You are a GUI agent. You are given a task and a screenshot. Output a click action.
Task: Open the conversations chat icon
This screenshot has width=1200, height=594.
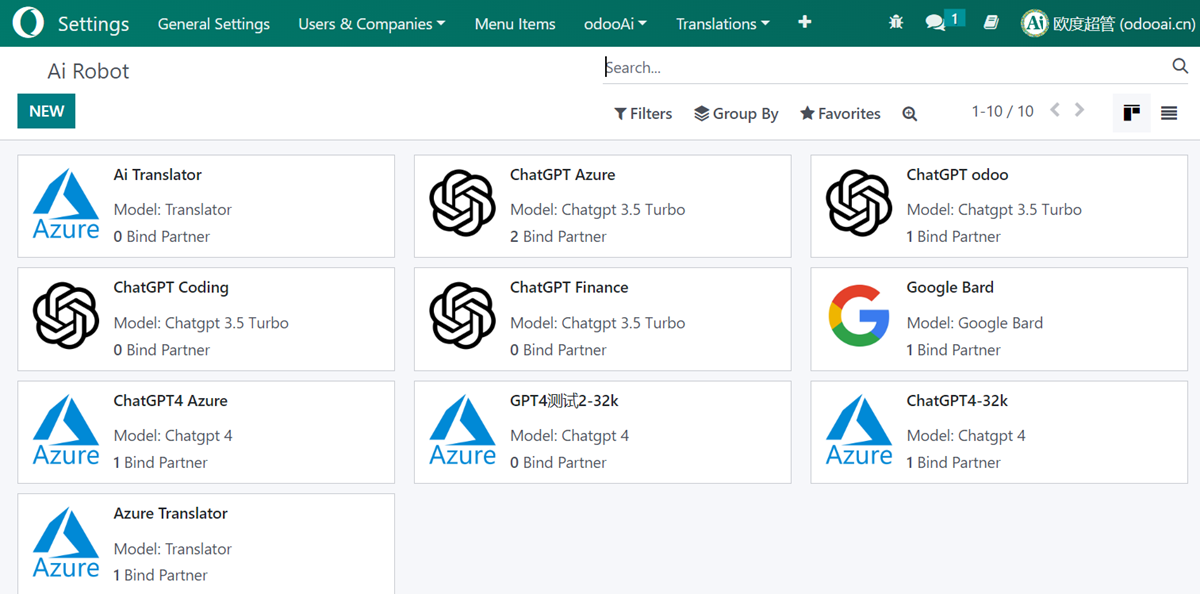pyautogui.click(x=935, y=22)
